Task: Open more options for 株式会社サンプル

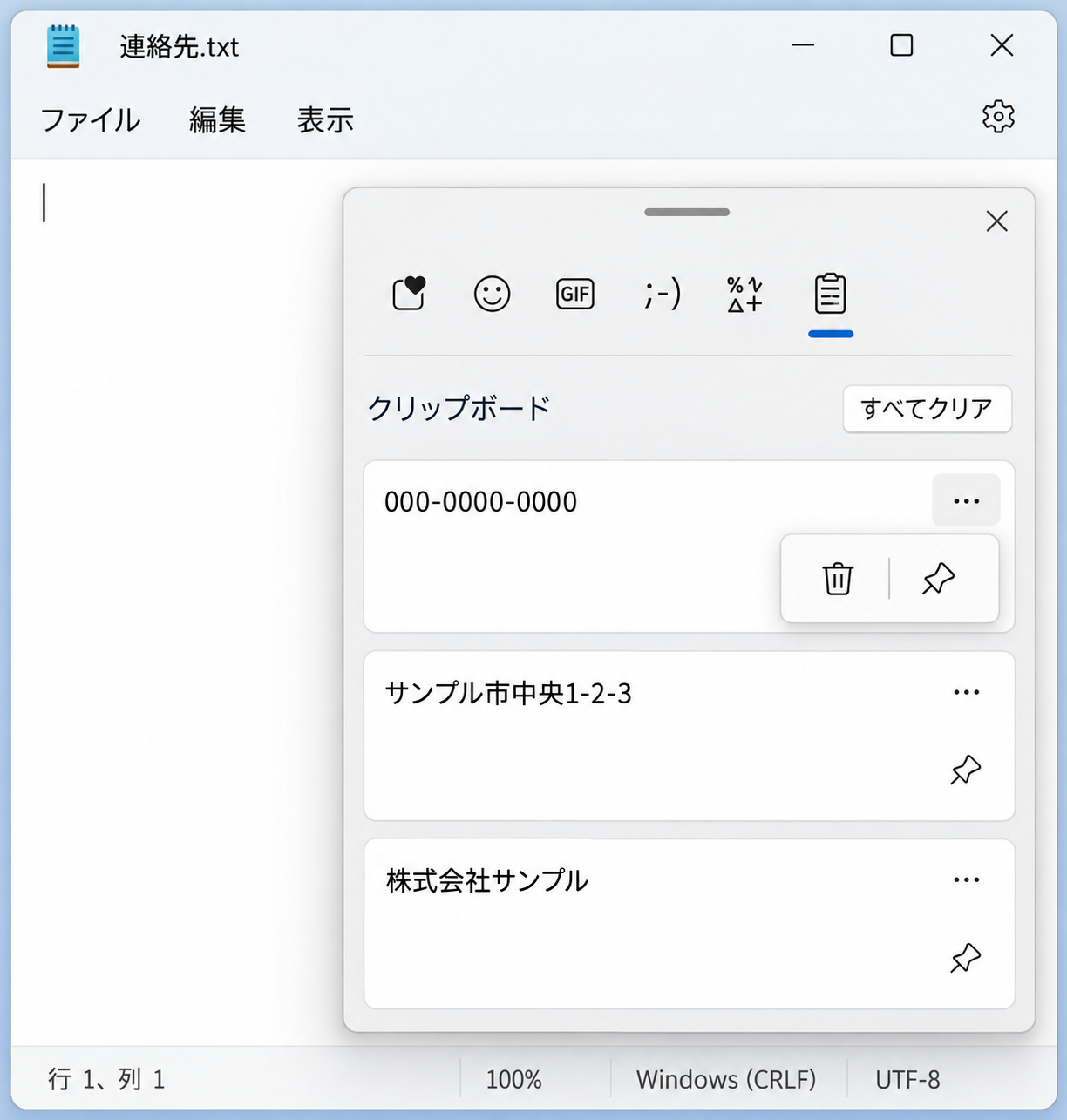Action: [966, 879]
